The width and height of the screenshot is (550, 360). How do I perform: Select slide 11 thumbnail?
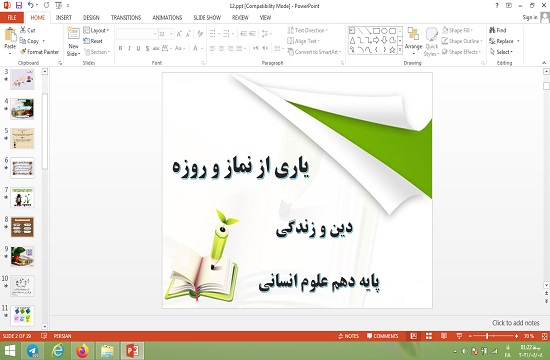[x=22, y=315]
